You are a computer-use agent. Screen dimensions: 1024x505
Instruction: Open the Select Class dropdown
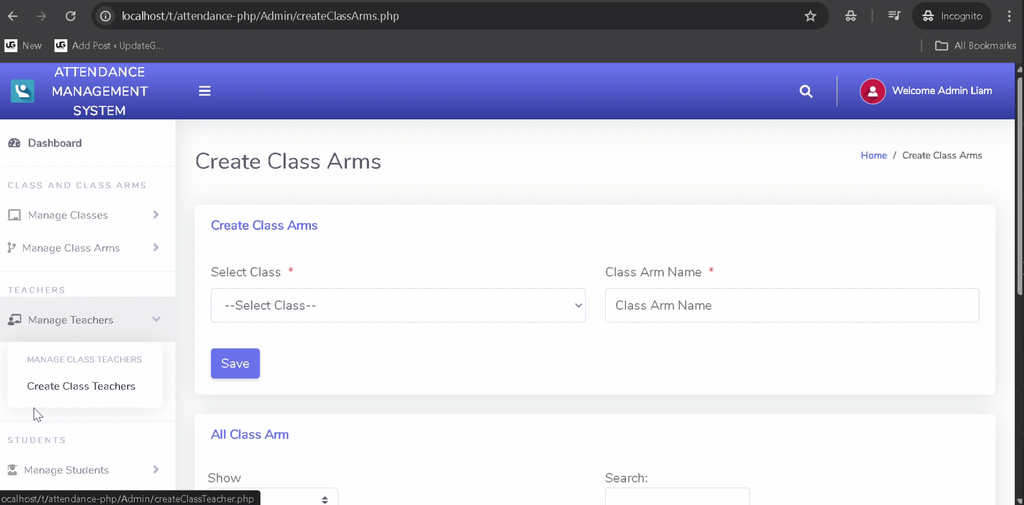[x=398, y=305]
